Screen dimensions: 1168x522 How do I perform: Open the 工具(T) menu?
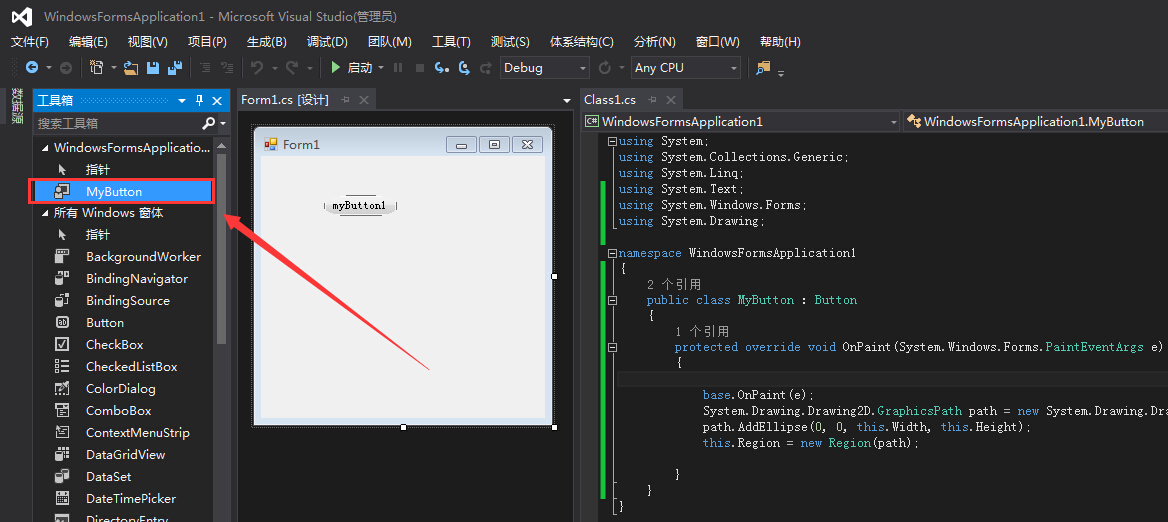(x=451, y=42)
